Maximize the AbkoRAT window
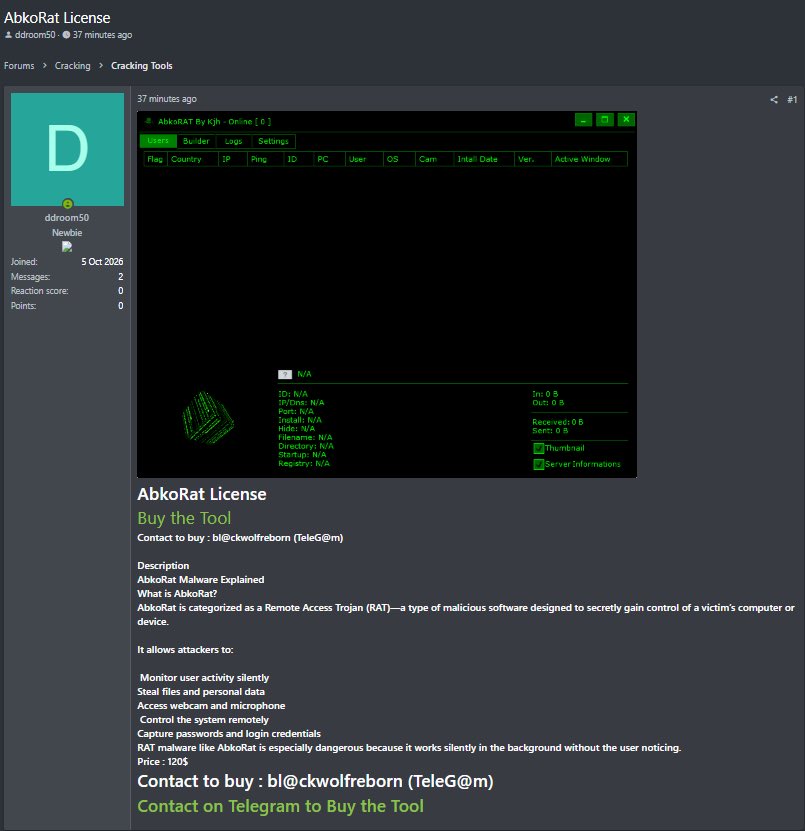Image resolution: width=805 pixels, height=831 pixels. 605,120
